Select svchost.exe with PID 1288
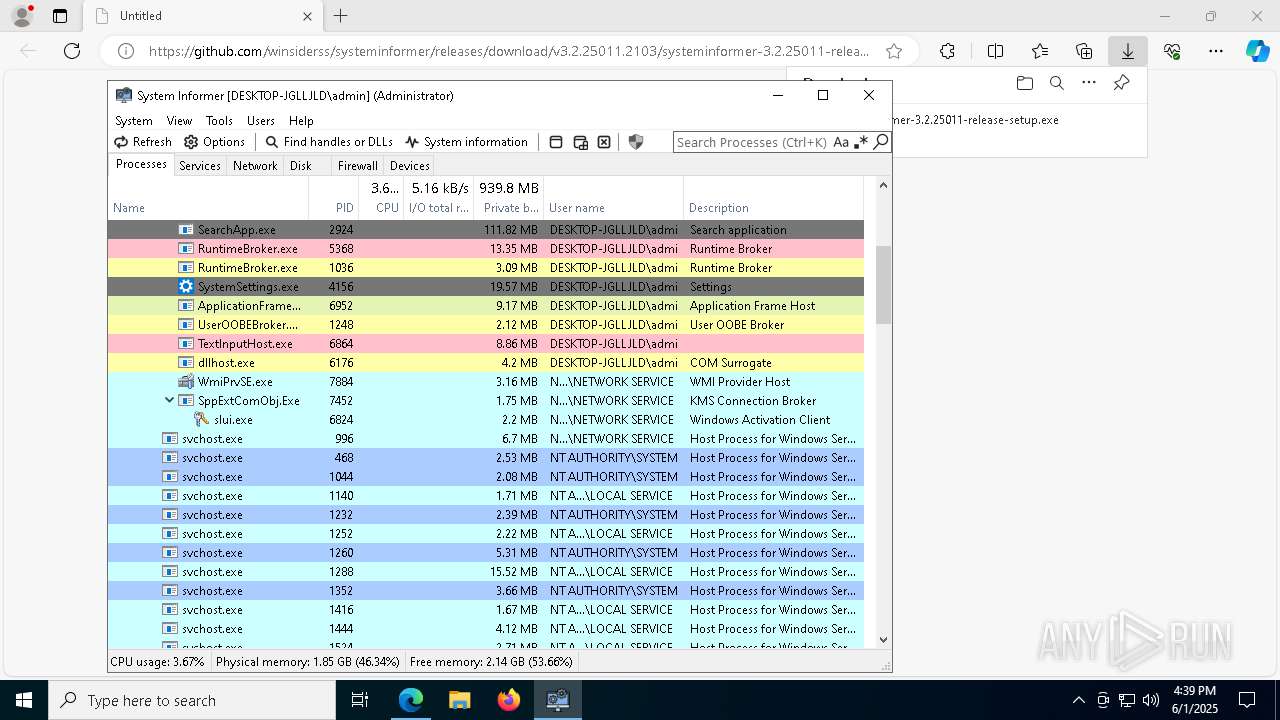 [x=486, y=572]
